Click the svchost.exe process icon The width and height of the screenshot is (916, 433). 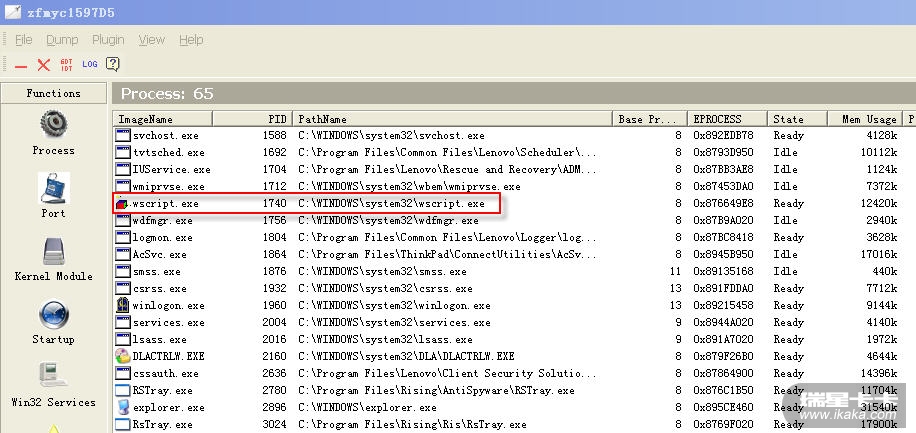(x=123, y=136)
